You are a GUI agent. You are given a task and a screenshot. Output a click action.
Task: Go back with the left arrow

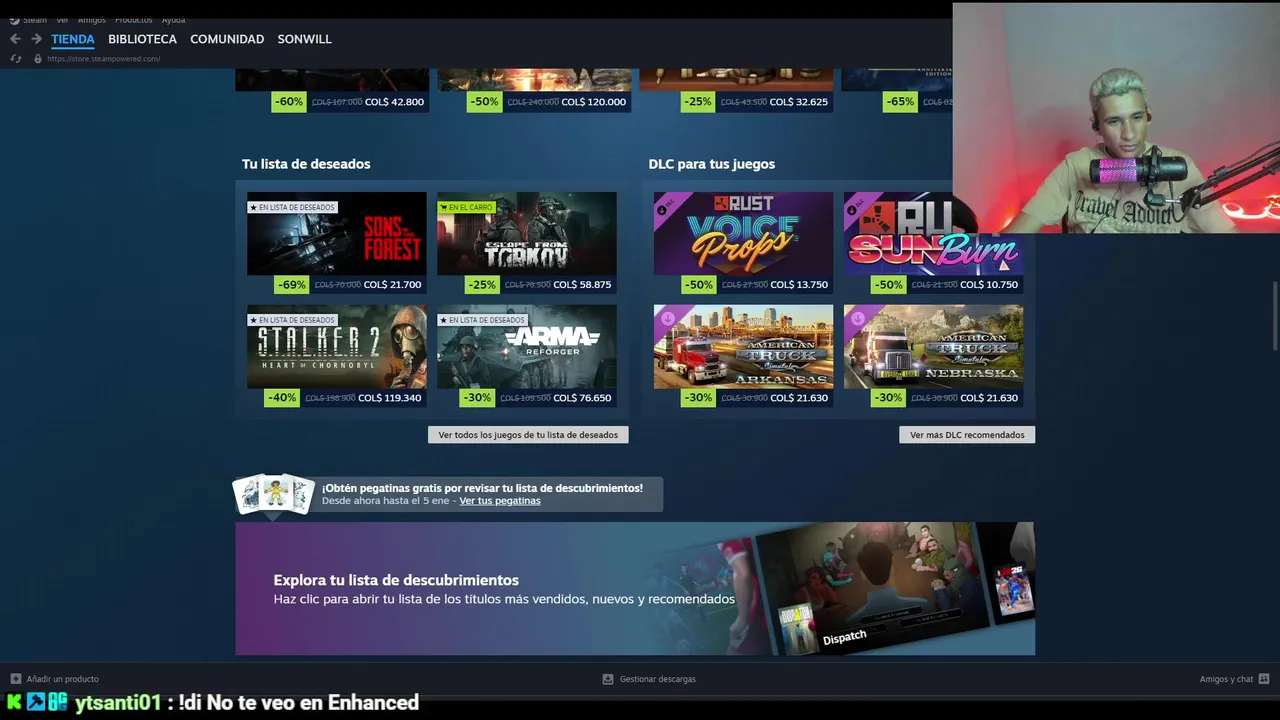pyautogui.click(x=15, y=39)
